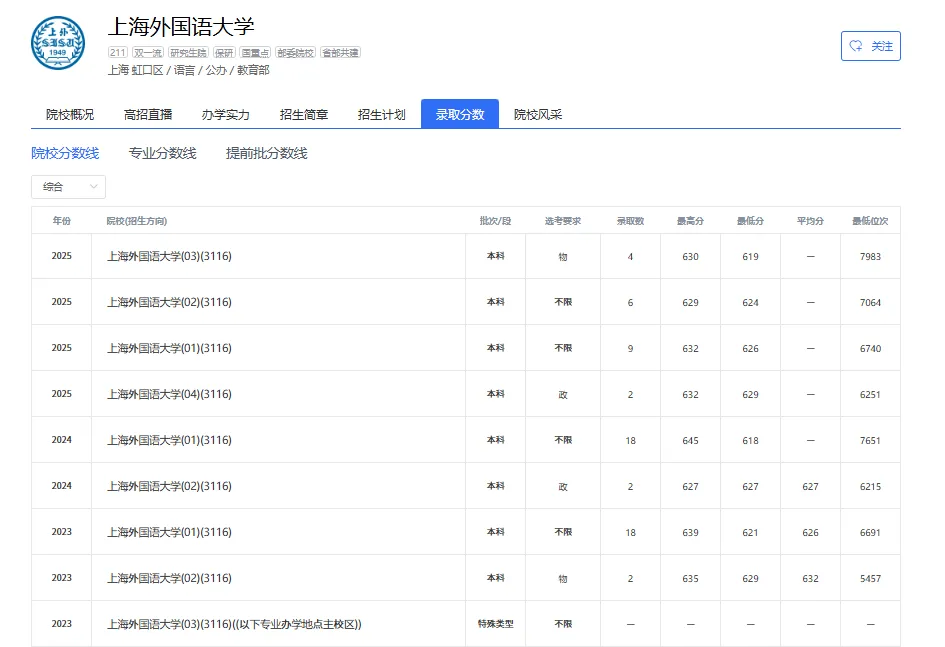Click lowest rank value 6691

point(870,533)
